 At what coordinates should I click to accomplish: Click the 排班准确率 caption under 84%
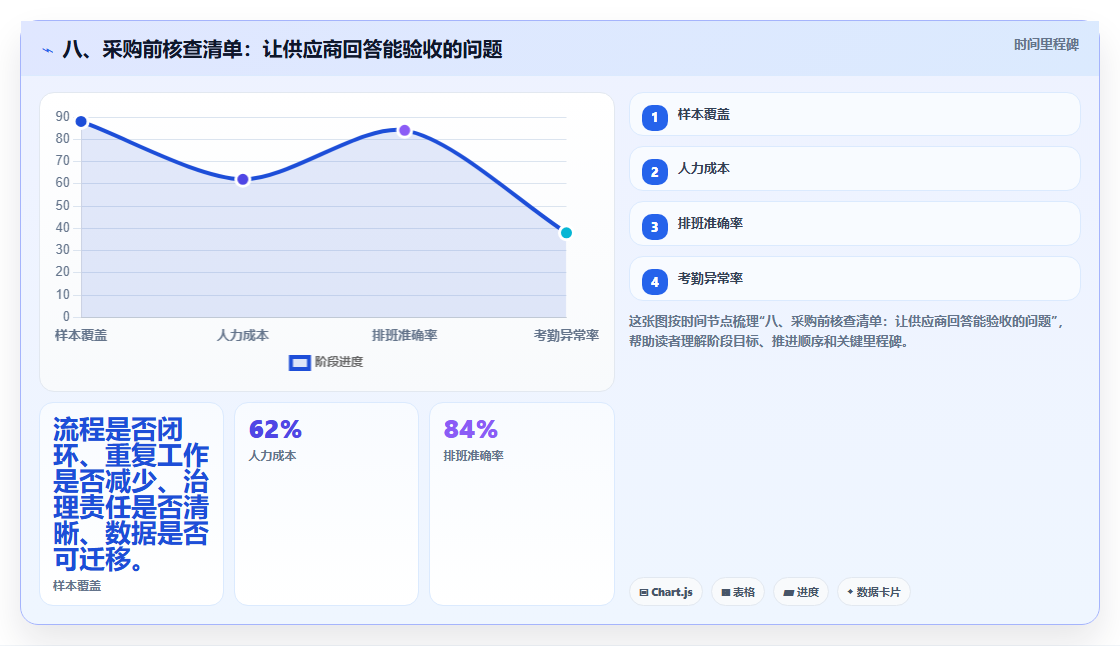tap(474, 456)
